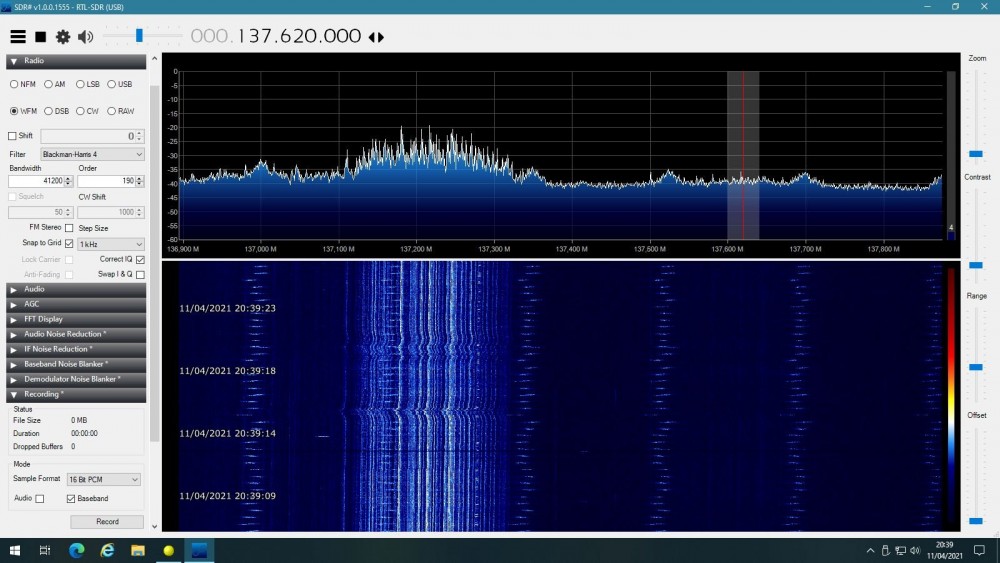Enable FM Stereo checkbox

coord(69,228)
